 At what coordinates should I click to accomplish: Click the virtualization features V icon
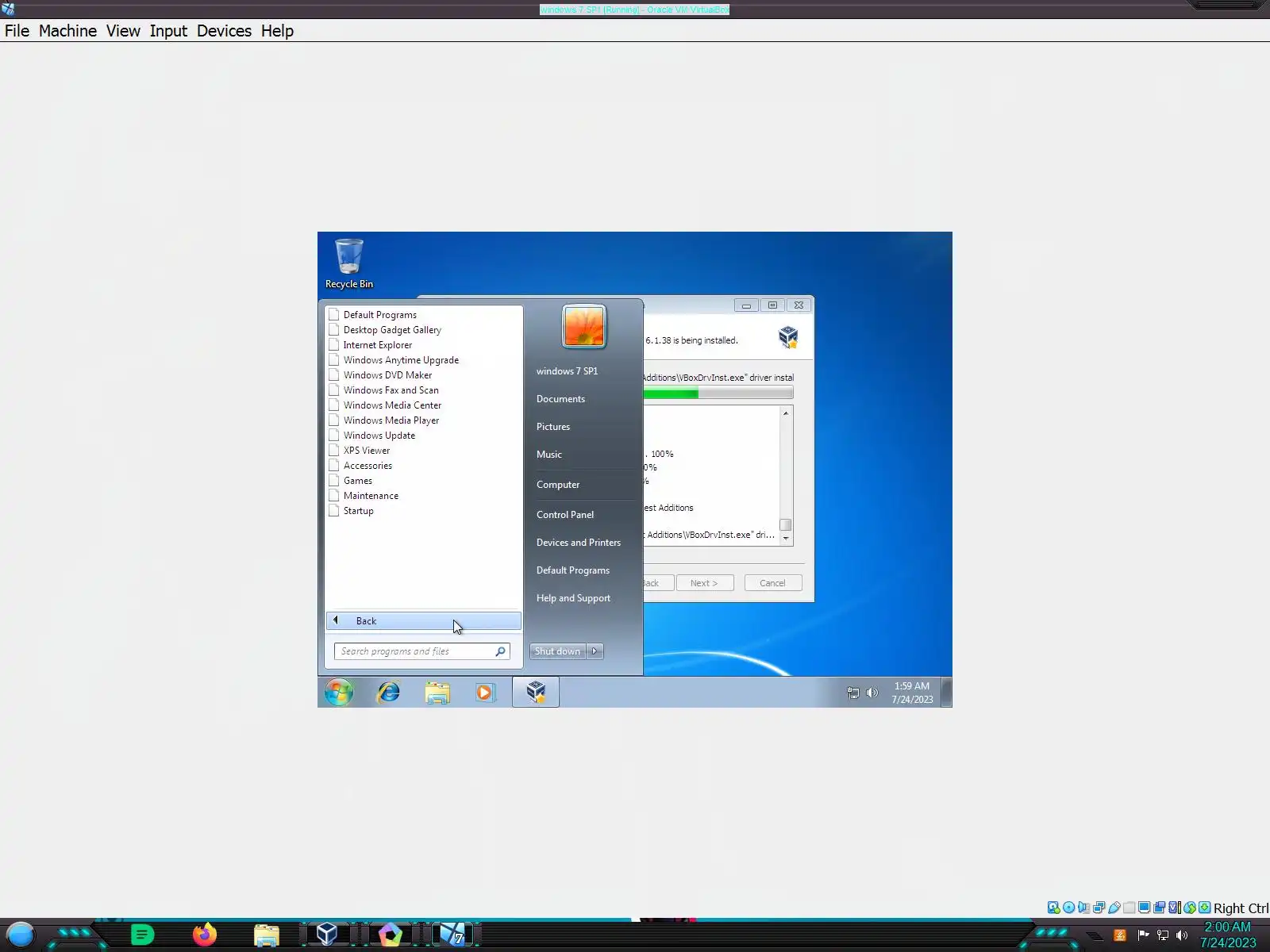point(1175,908)
